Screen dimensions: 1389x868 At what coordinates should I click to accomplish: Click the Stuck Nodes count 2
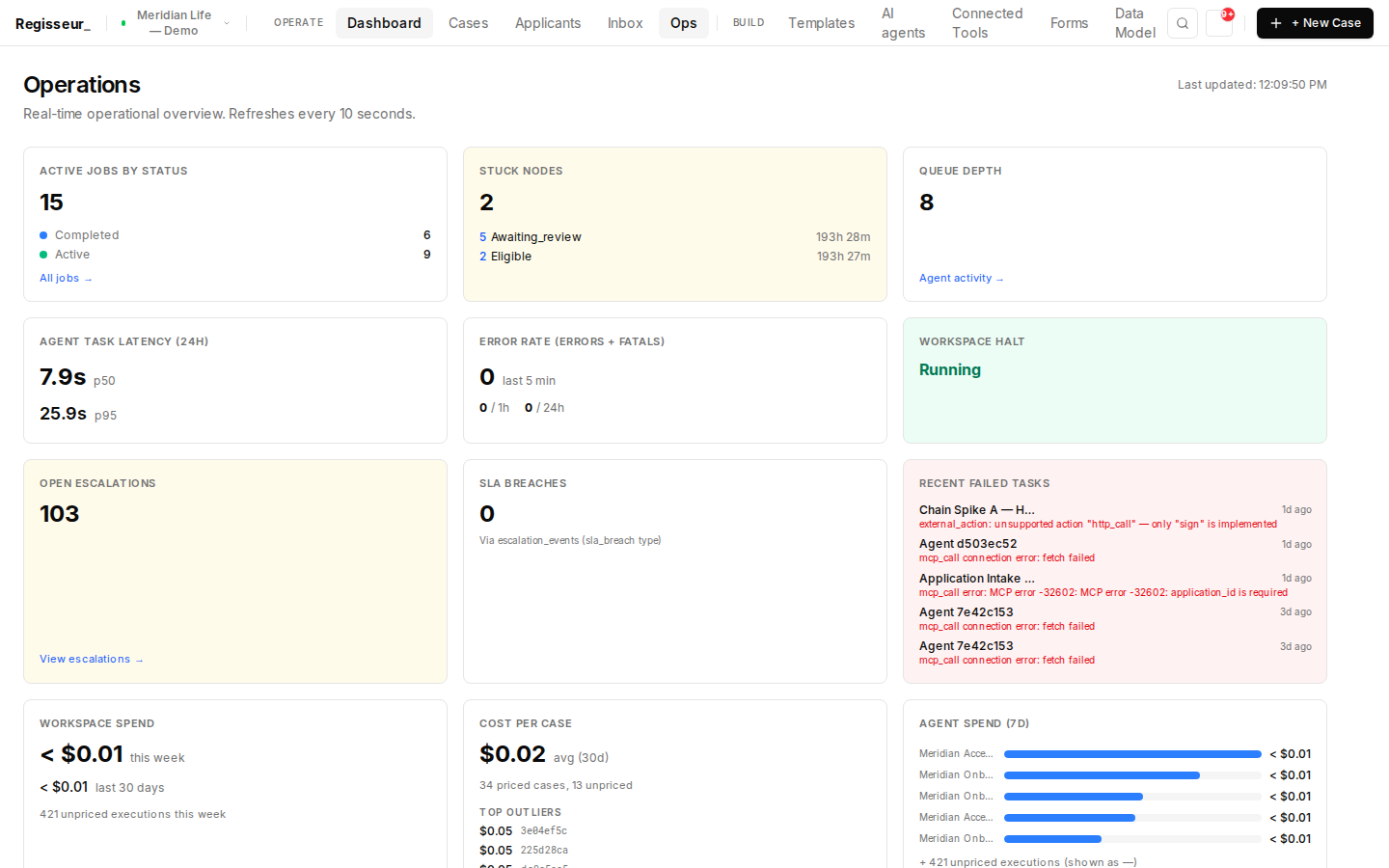(x=487, y=203)
